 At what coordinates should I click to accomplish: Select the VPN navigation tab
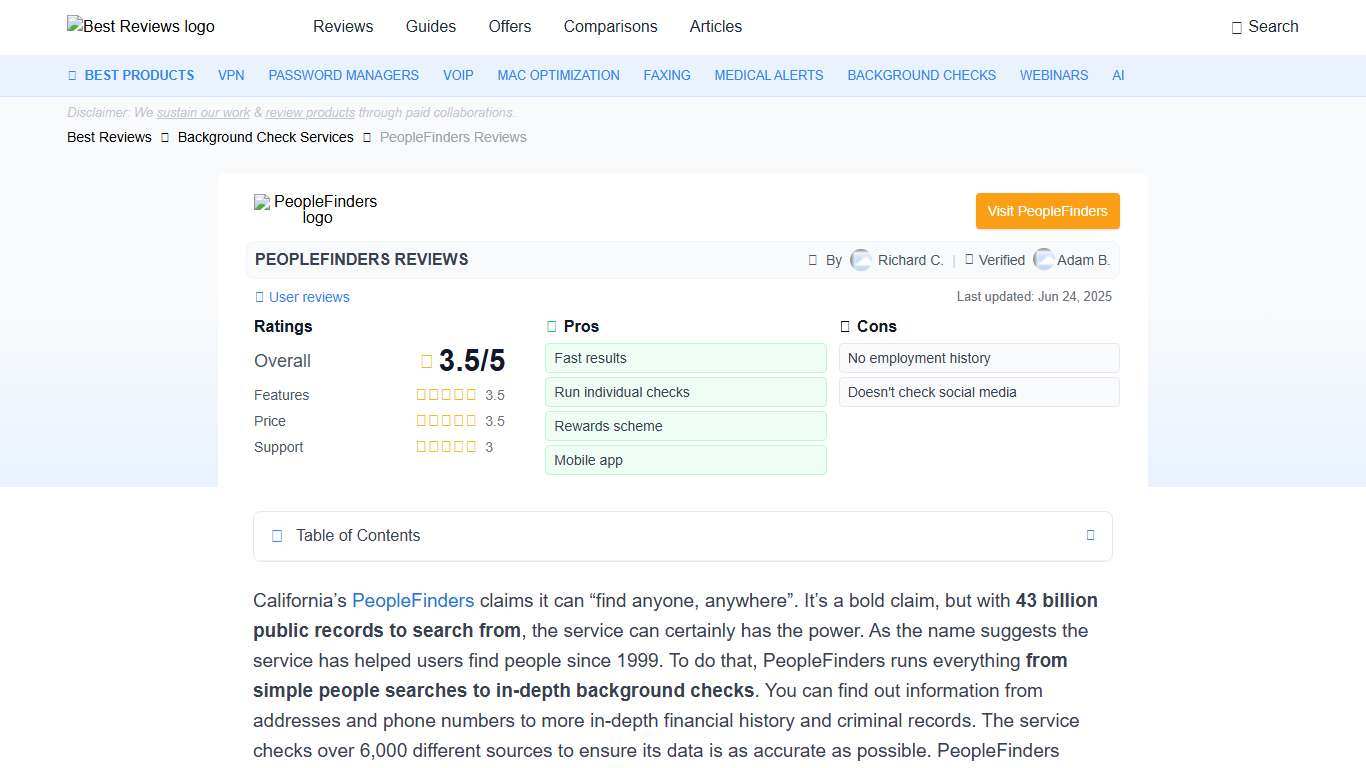click(231, 75)
